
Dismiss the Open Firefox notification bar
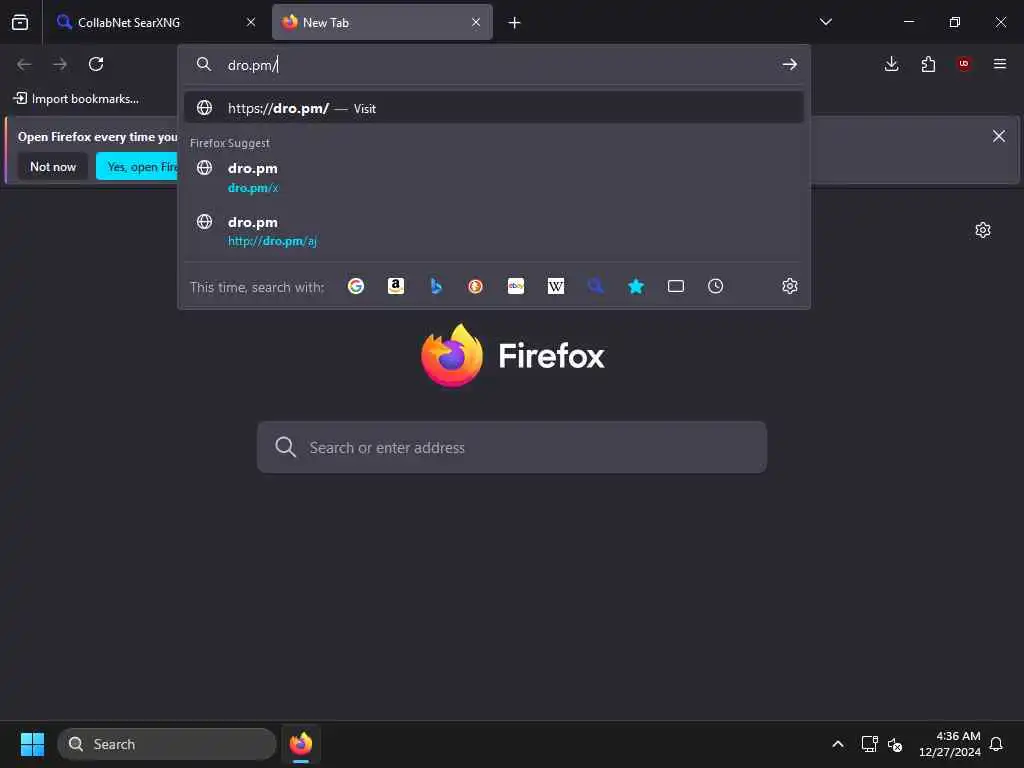pos(999,136)
